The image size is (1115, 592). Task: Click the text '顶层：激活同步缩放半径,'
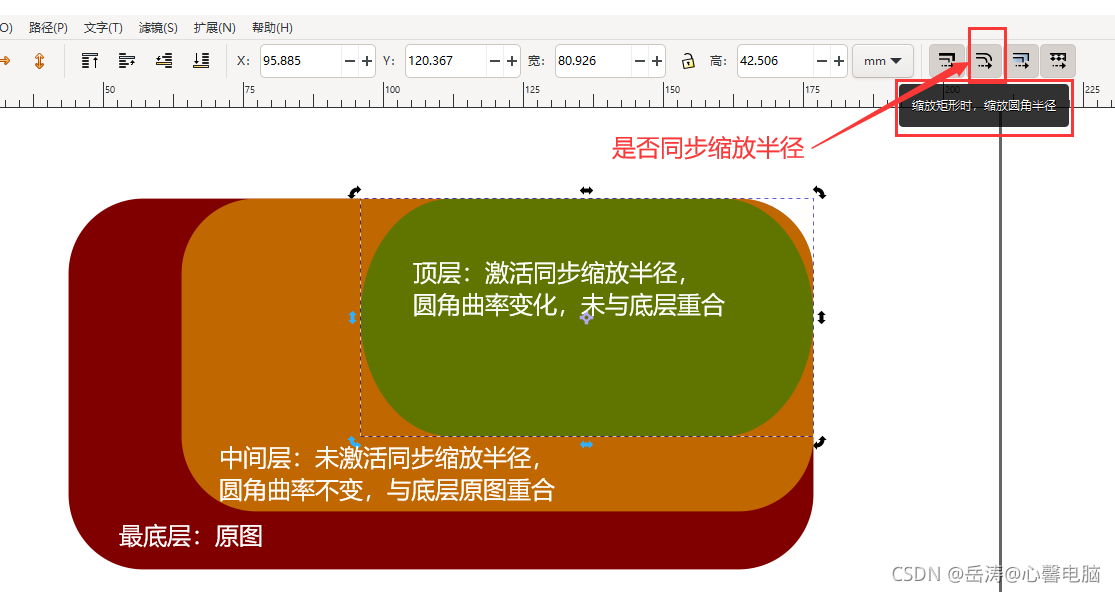pyautogui.click(x=550, y=273)
